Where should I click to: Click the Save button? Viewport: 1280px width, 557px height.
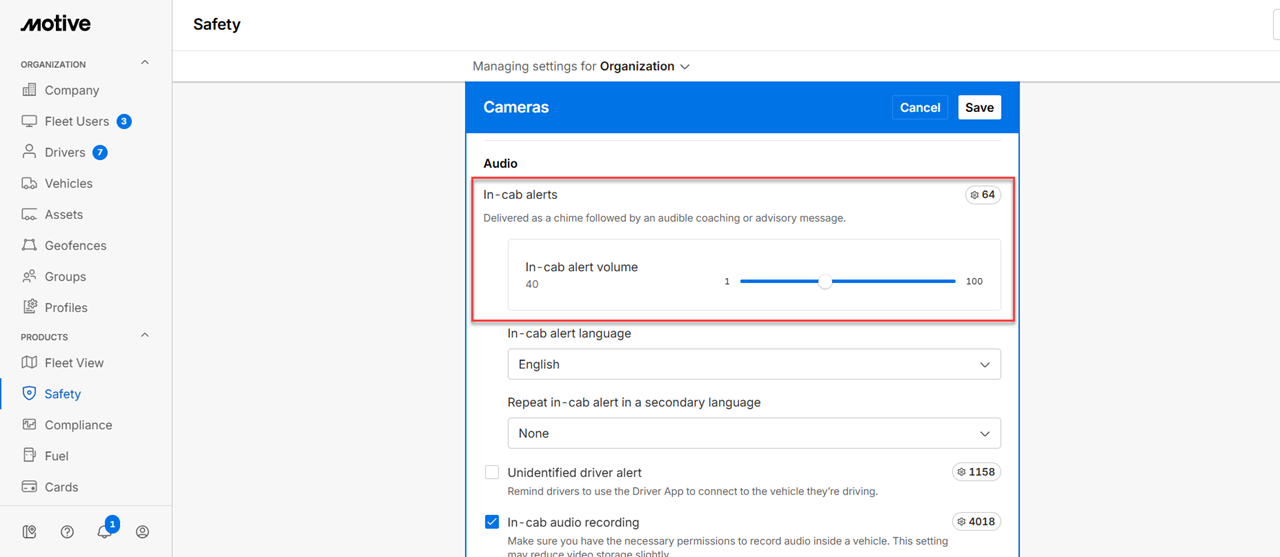click(x=979, y=108)
